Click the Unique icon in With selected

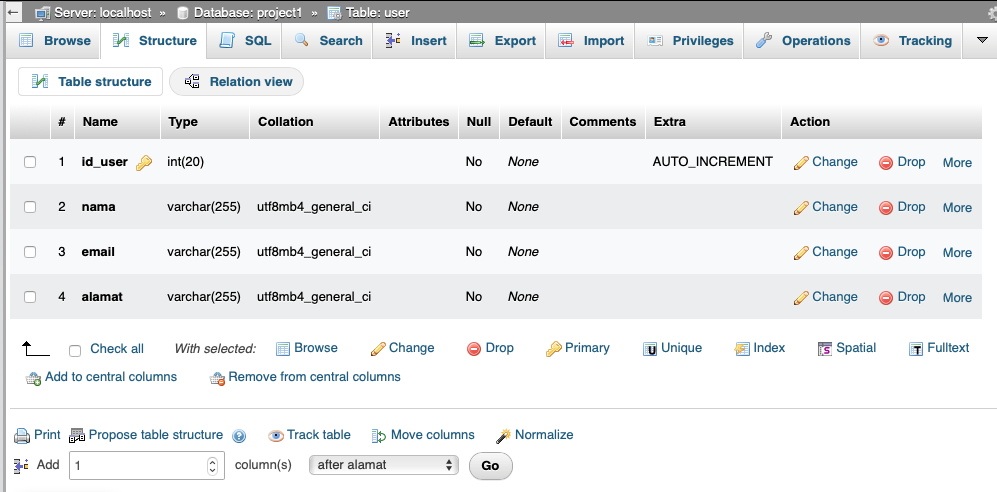tap(650, 349)
